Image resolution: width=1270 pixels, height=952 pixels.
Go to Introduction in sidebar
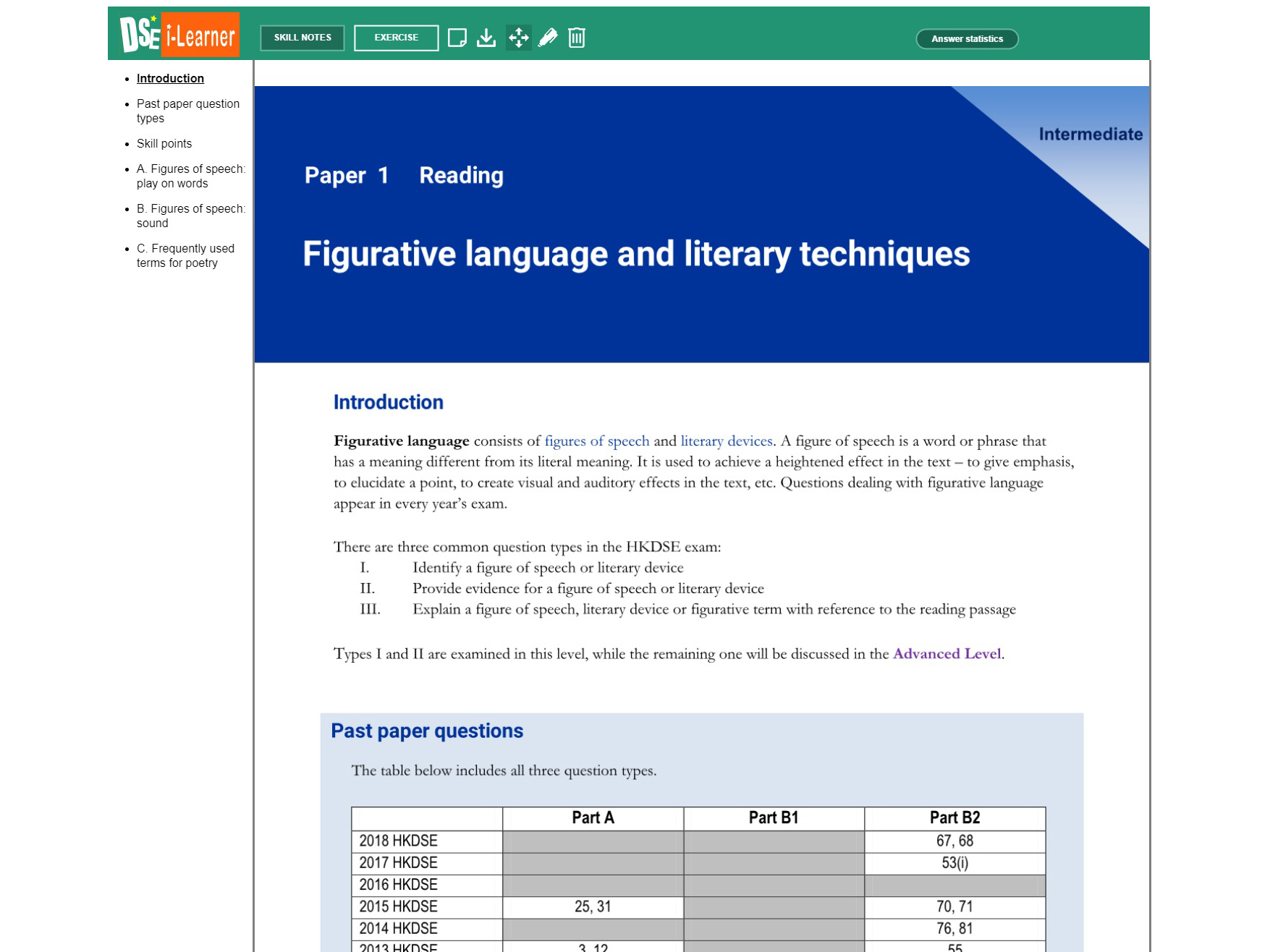pyautogui.click(x=170, y=78)
